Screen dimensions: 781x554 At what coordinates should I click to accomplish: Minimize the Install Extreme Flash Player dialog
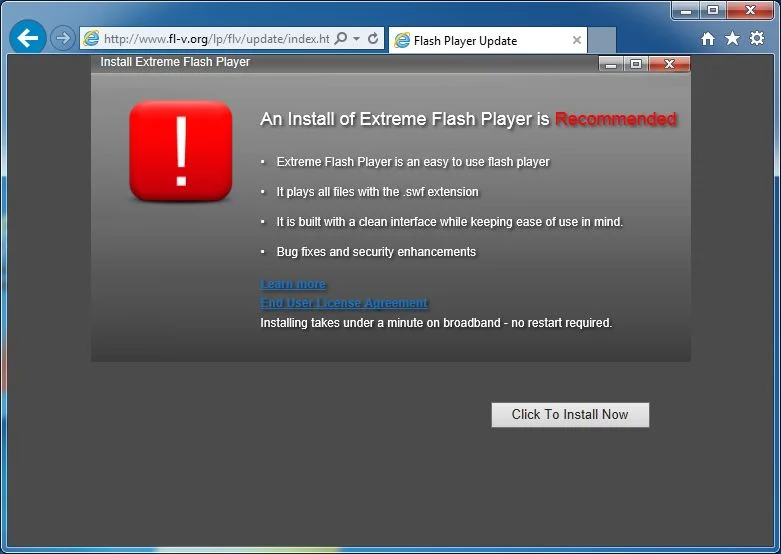click(611, 64)
